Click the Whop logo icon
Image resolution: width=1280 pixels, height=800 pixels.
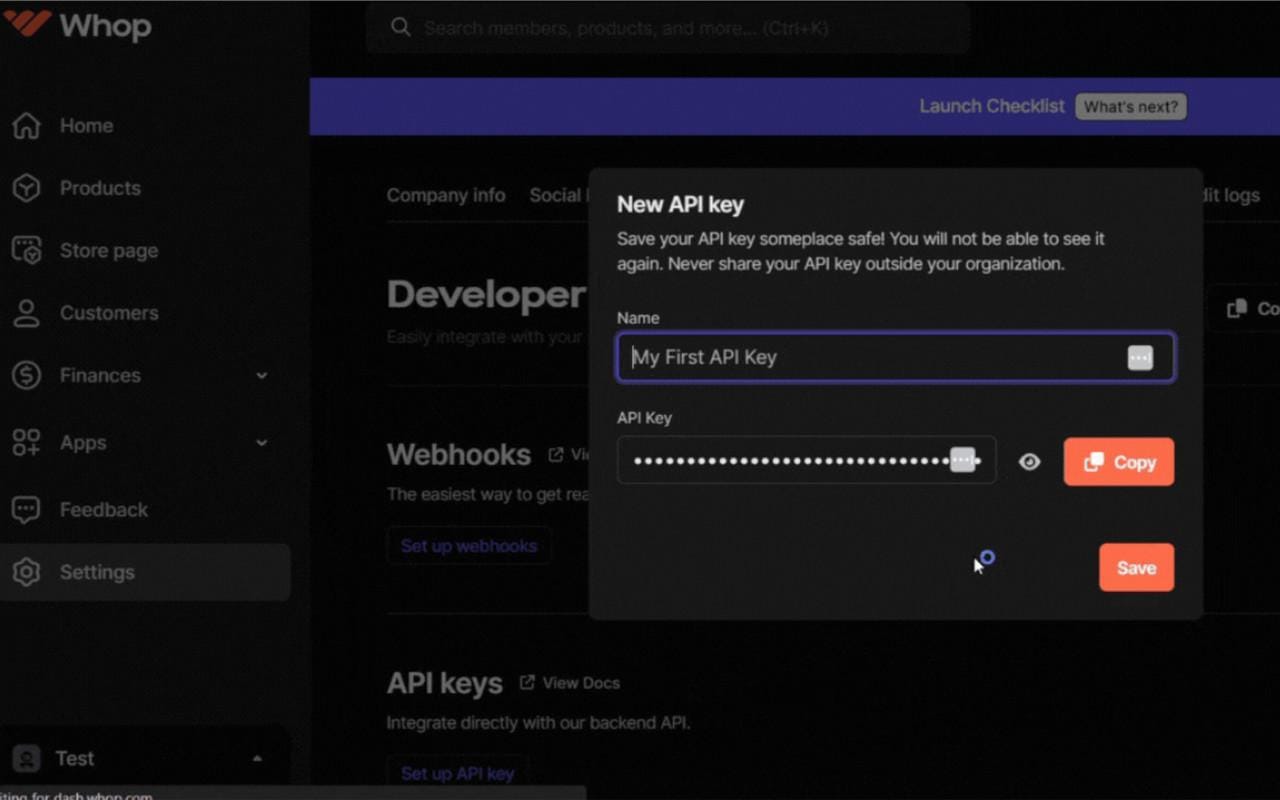coord(28,24)
